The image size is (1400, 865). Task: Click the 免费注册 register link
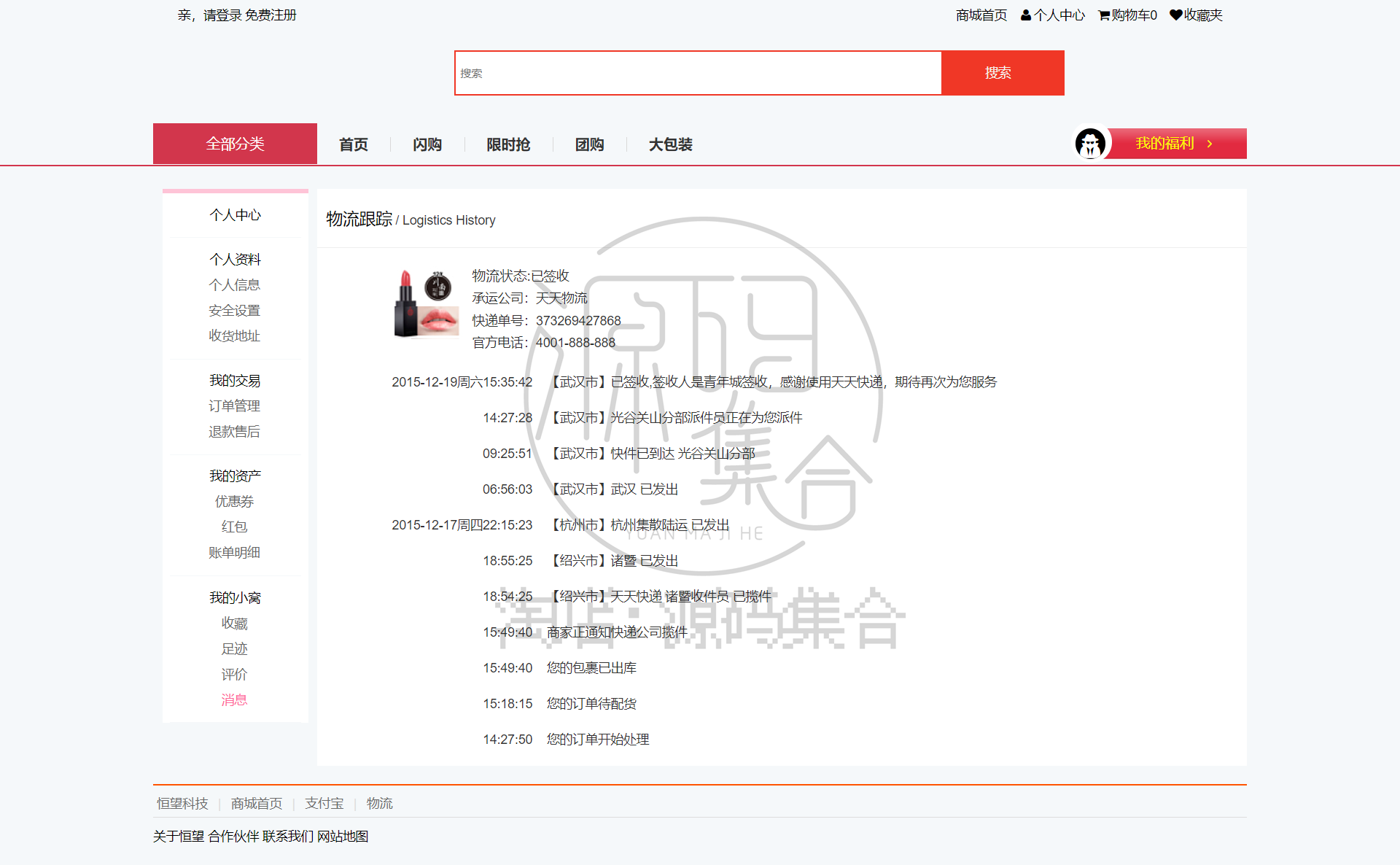pos(271,15)
